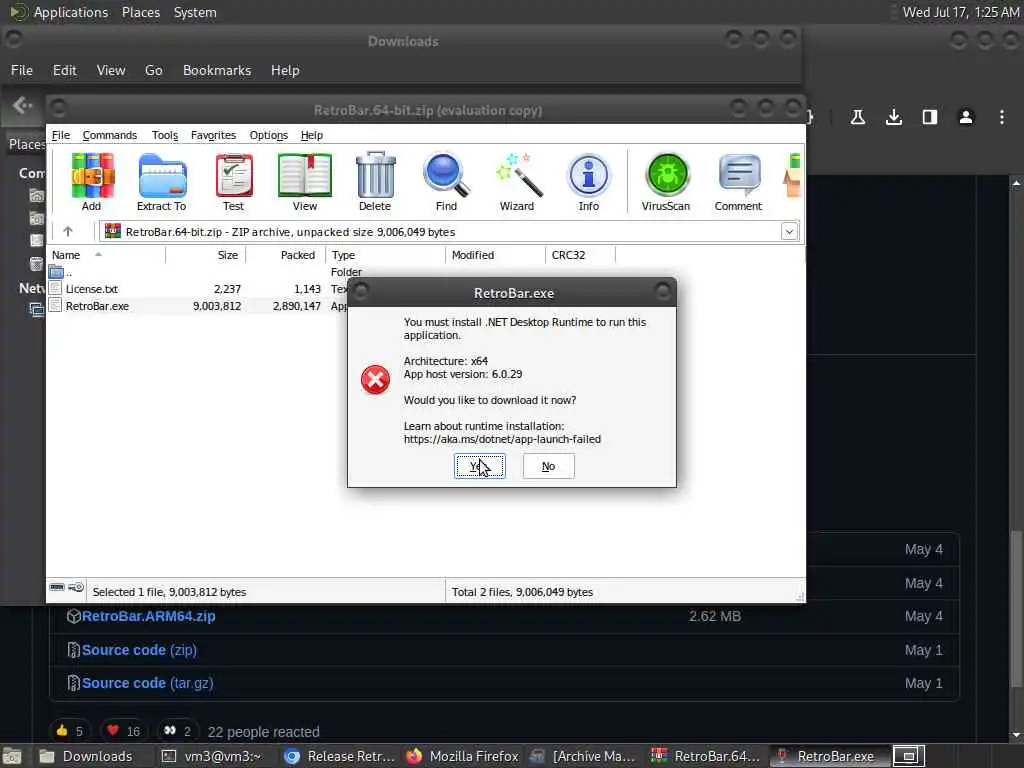Open WinRAR File menu
The image size is (1024, 768).
tap(61, 135)
